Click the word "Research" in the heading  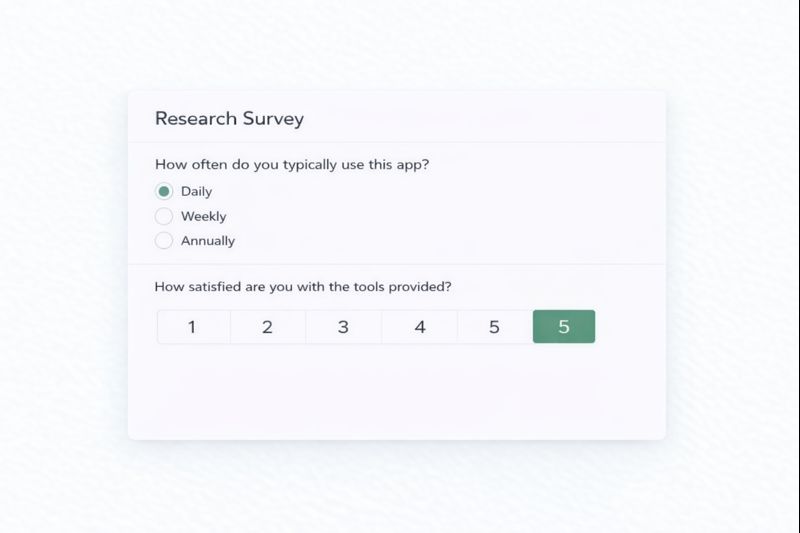[x=196, y=118]
